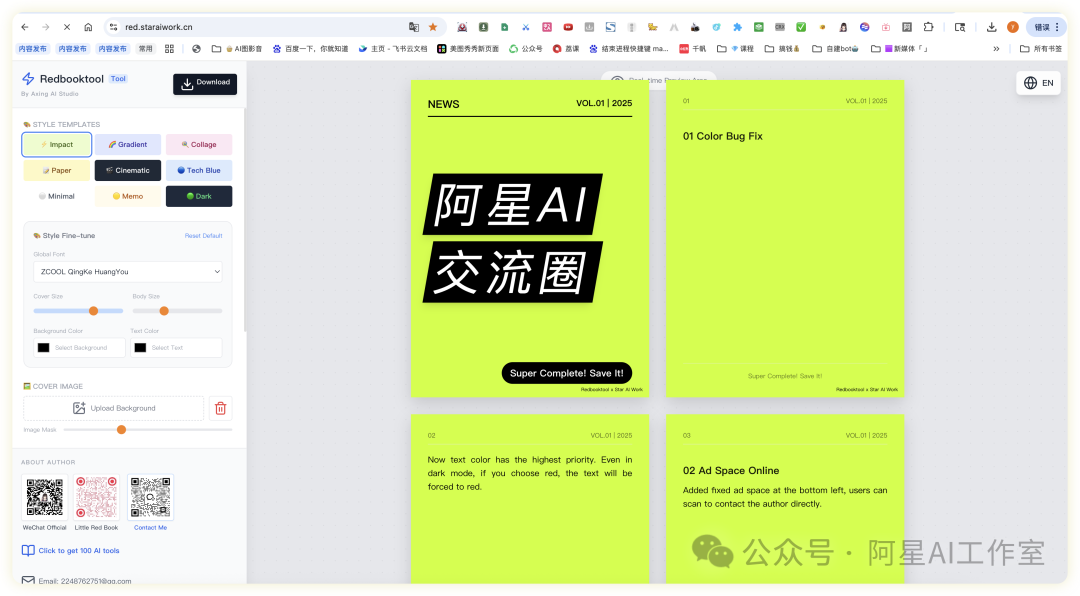This screenshot has height=596, width=1080.
Task: Translate this page icon in address bar
Action: click(x=414, y=27)
